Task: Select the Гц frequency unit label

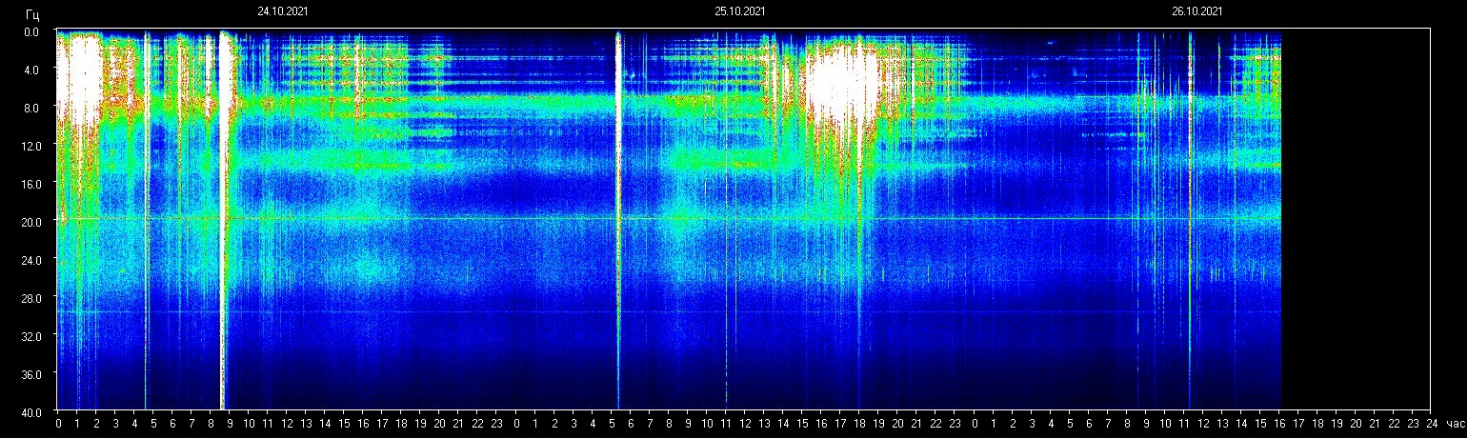Action: tap(33, 15)
